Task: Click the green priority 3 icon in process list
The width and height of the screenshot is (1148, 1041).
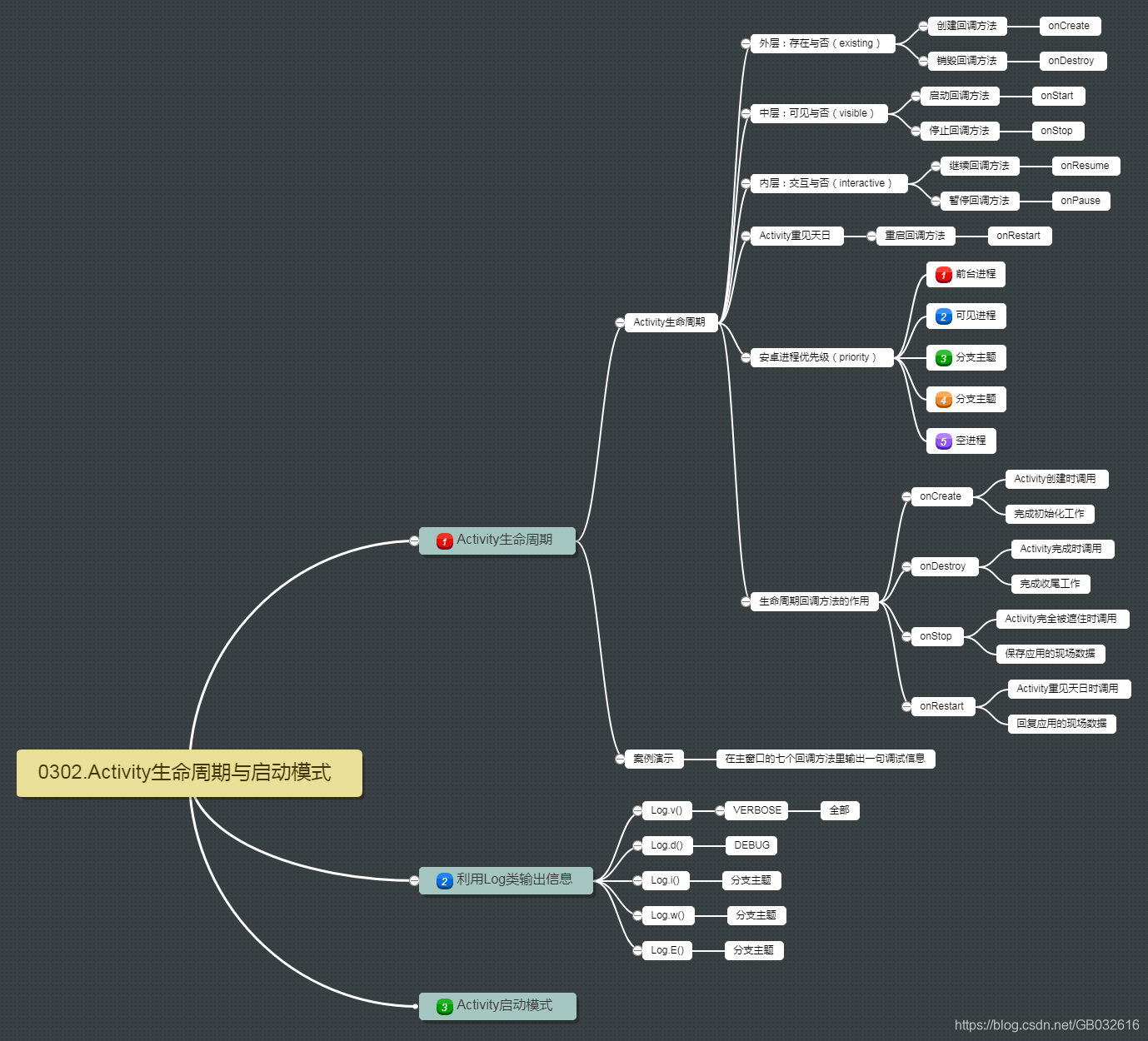Action: coord(943,358)
